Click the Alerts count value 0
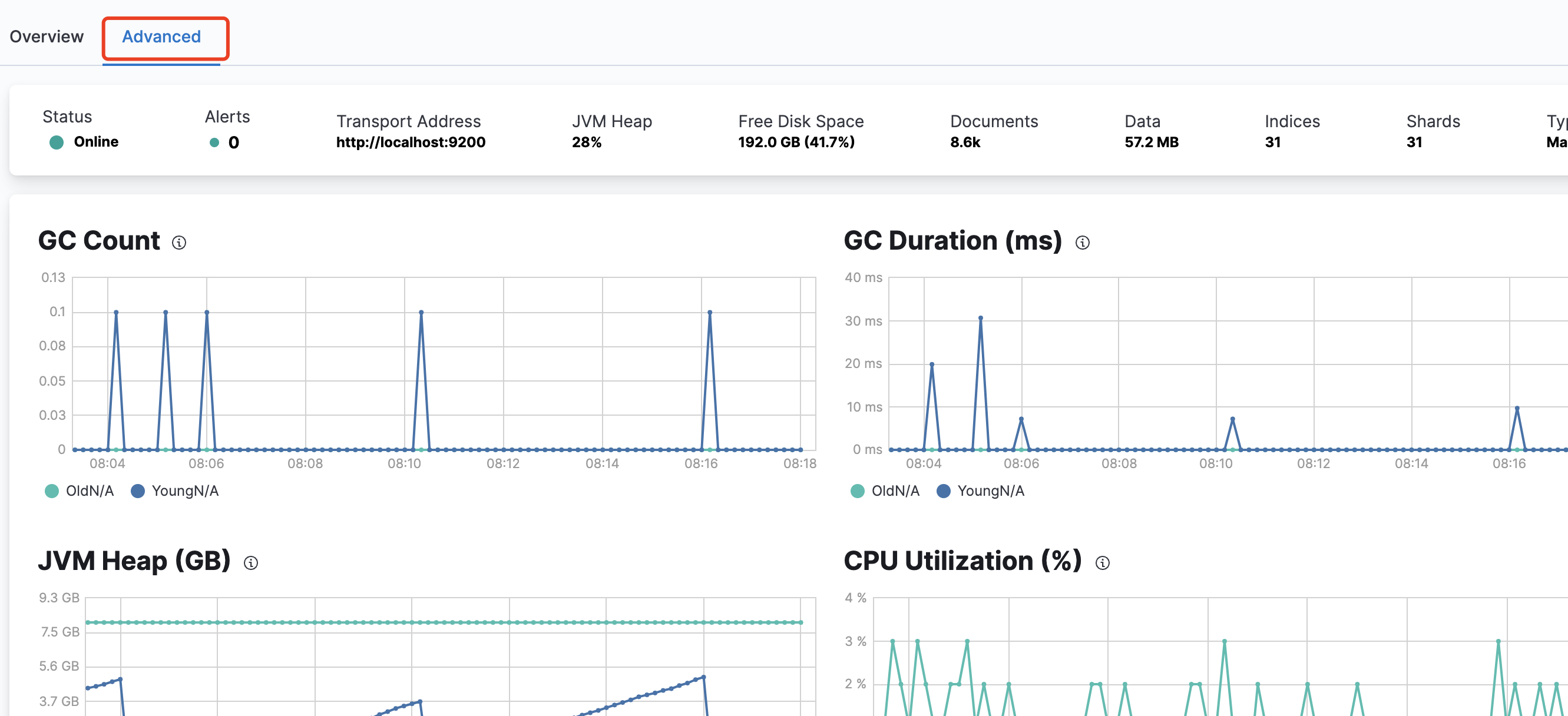This screenshot has height=716, width=1568. tap(234, 142)
